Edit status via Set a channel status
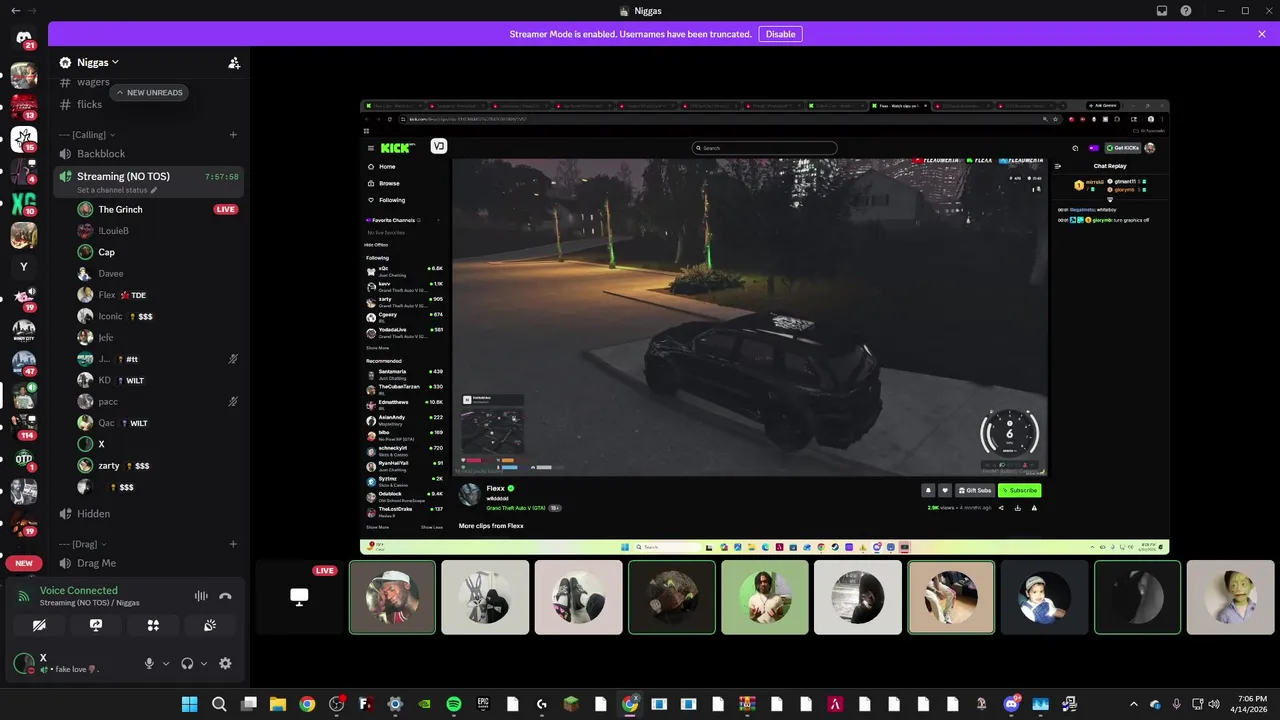The height and width of the screenshot is (720, 1280). click(117, 190)
